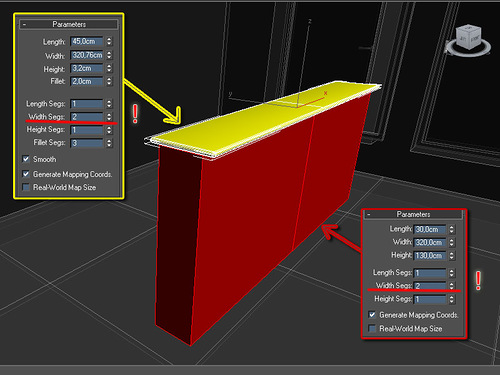Click spinner beside Fillet Segs
The image size is (500, 375).
109,143
